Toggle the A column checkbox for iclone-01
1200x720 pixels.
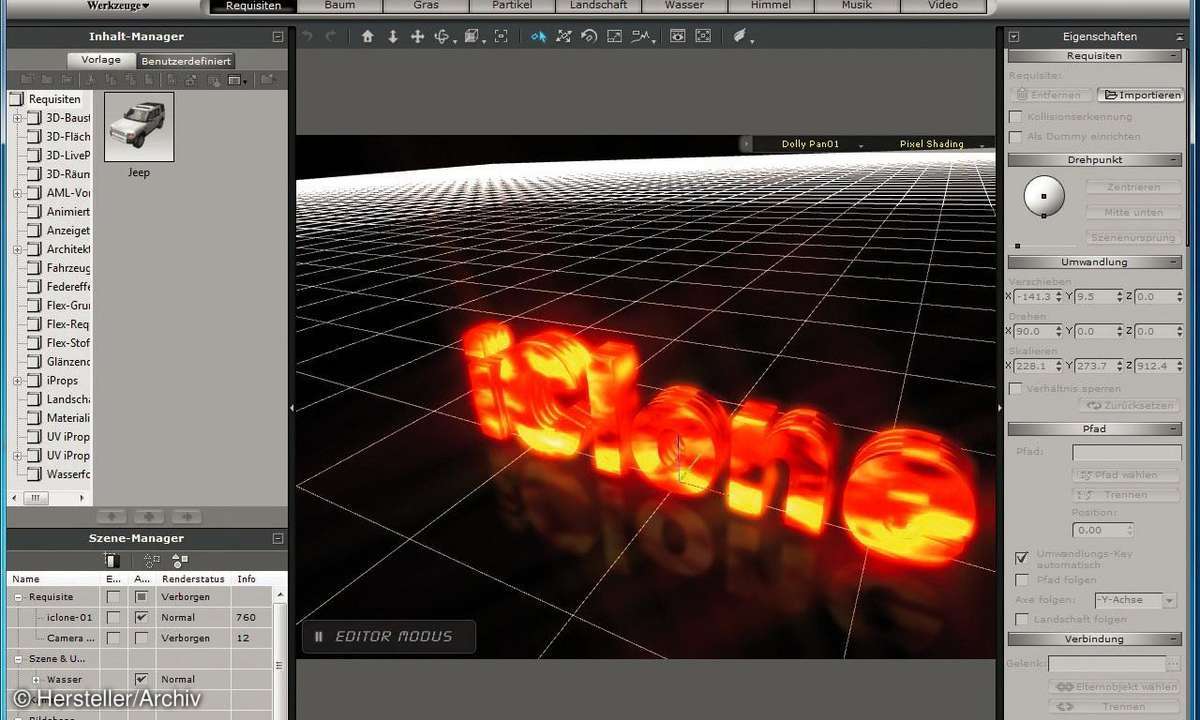141,617
